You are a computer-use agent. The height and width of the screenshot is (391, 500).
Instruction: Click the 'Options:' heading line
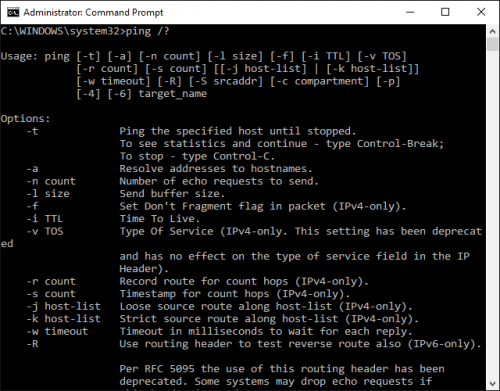tap(25, 119)
